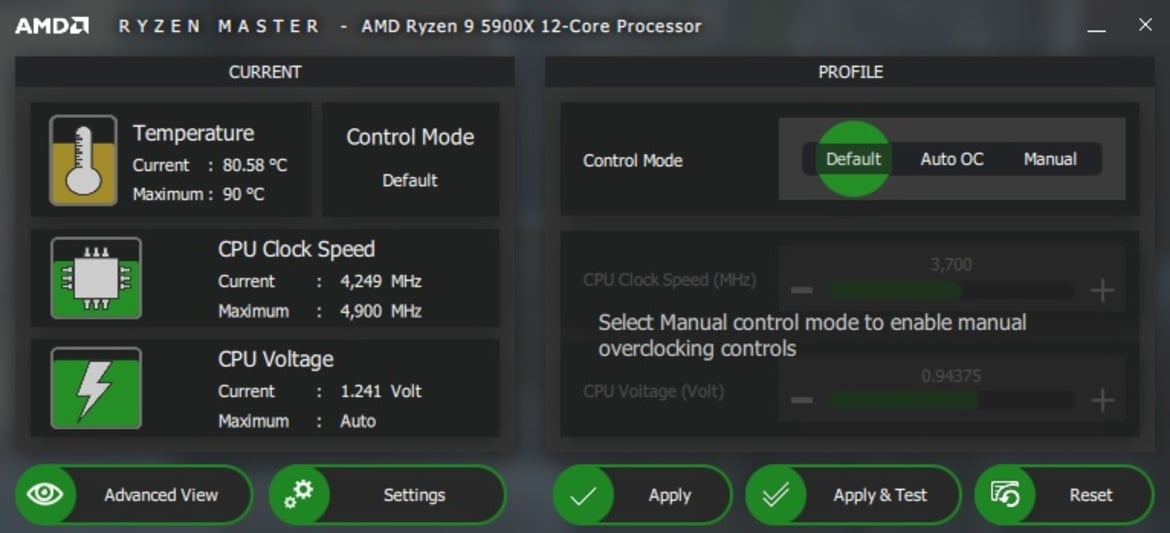Click Control Mode status showing Default in CURRENT panel
The image size is (1170, 533).
click(x=410, y=180)
